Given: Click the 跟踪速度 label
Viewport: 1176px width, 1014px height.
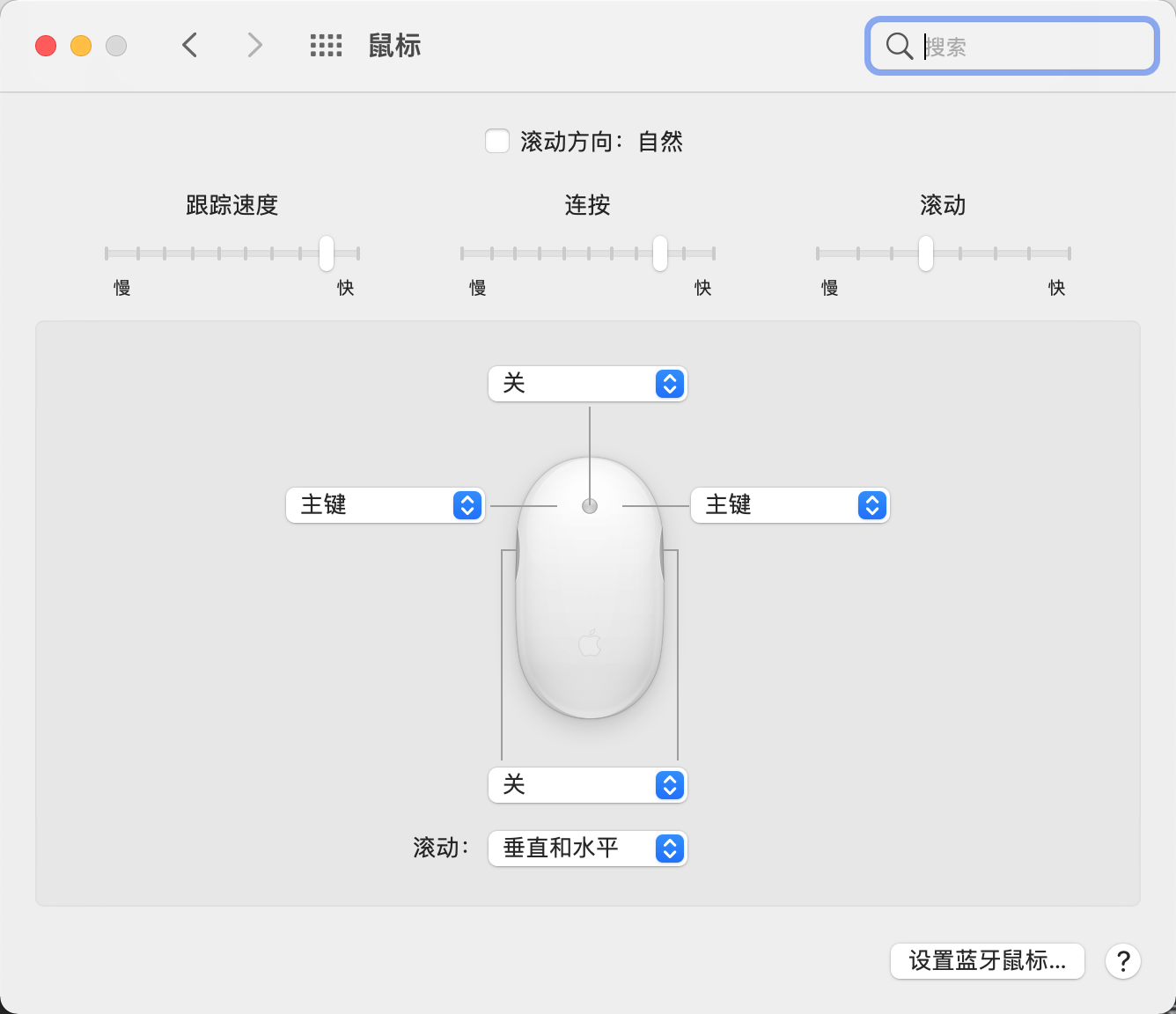Looking at the screenshot, I should click(232, 205).
